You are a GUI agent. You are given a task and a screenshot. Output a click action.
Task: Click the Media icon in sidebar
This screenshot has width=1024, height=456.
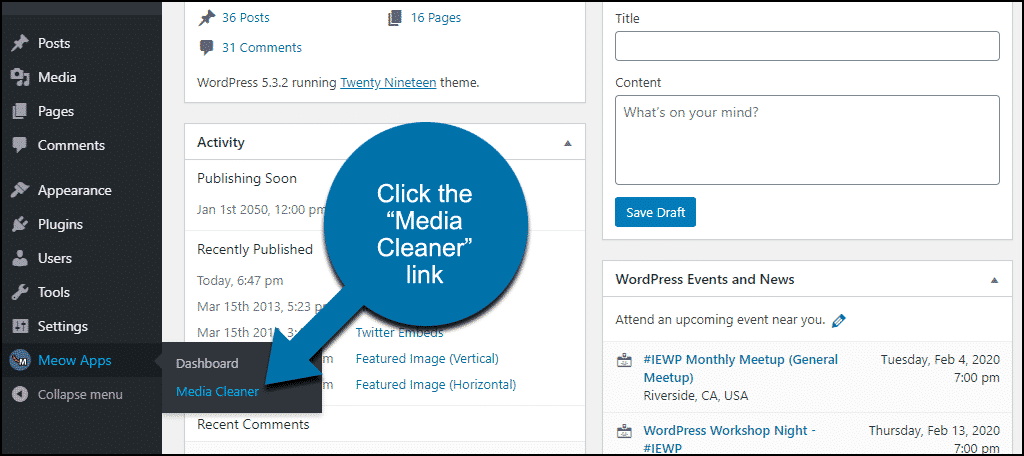(20, 77)
